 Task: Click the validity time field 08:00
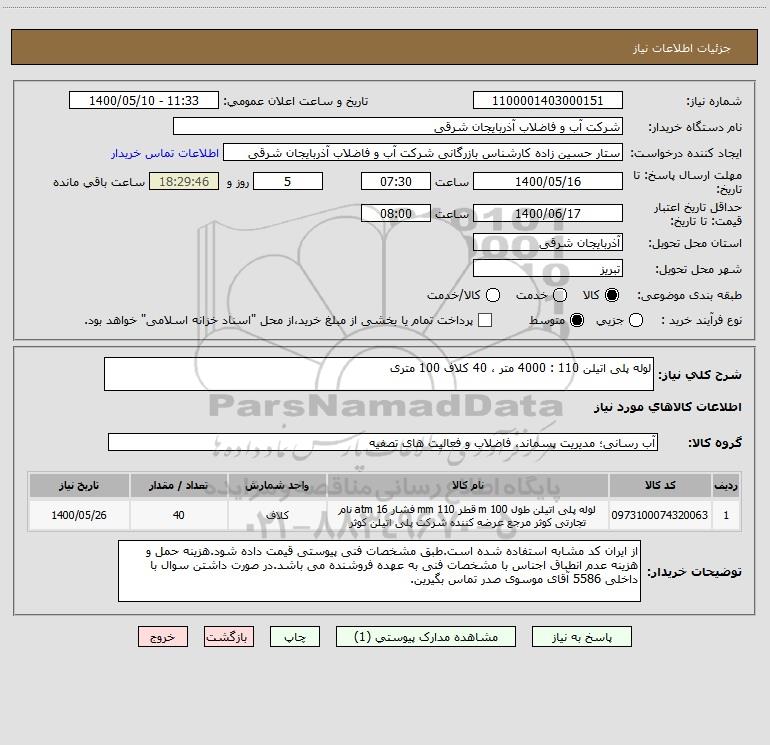[396, 213]
